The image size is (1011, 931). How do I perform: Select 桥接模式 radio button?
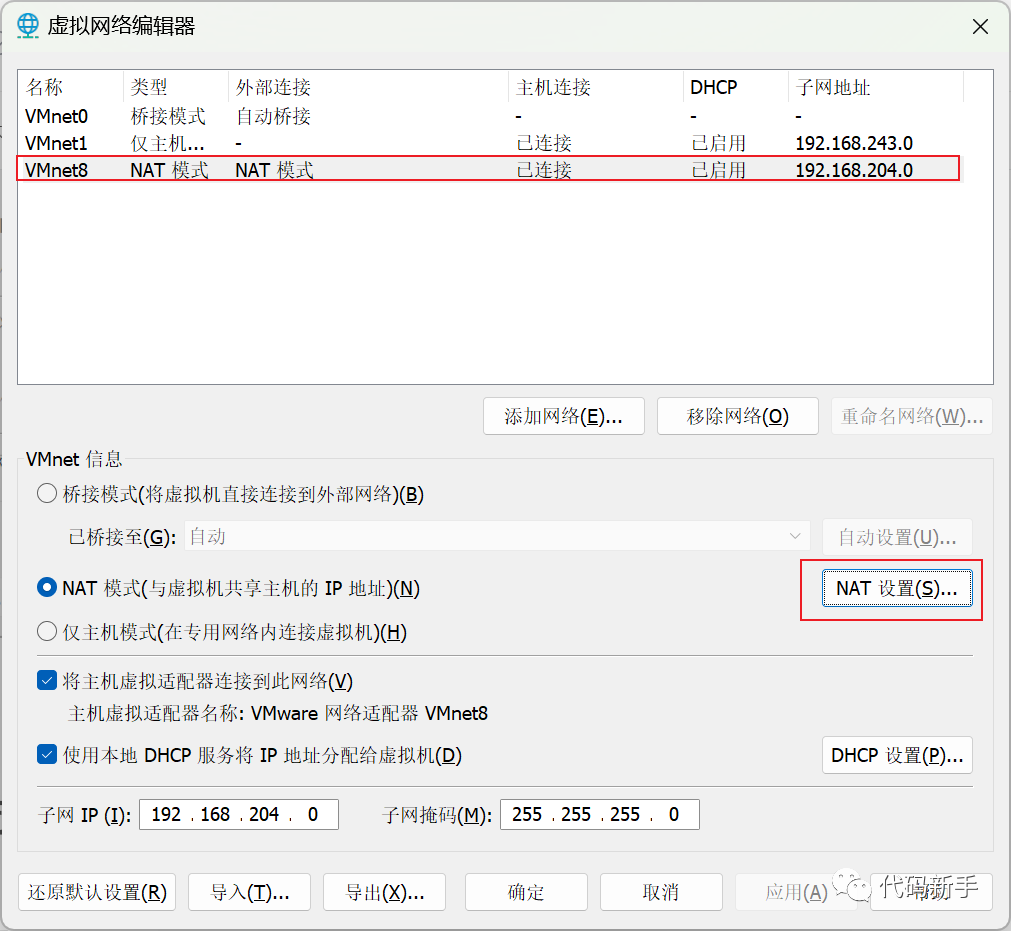click(x=46, y=494)
